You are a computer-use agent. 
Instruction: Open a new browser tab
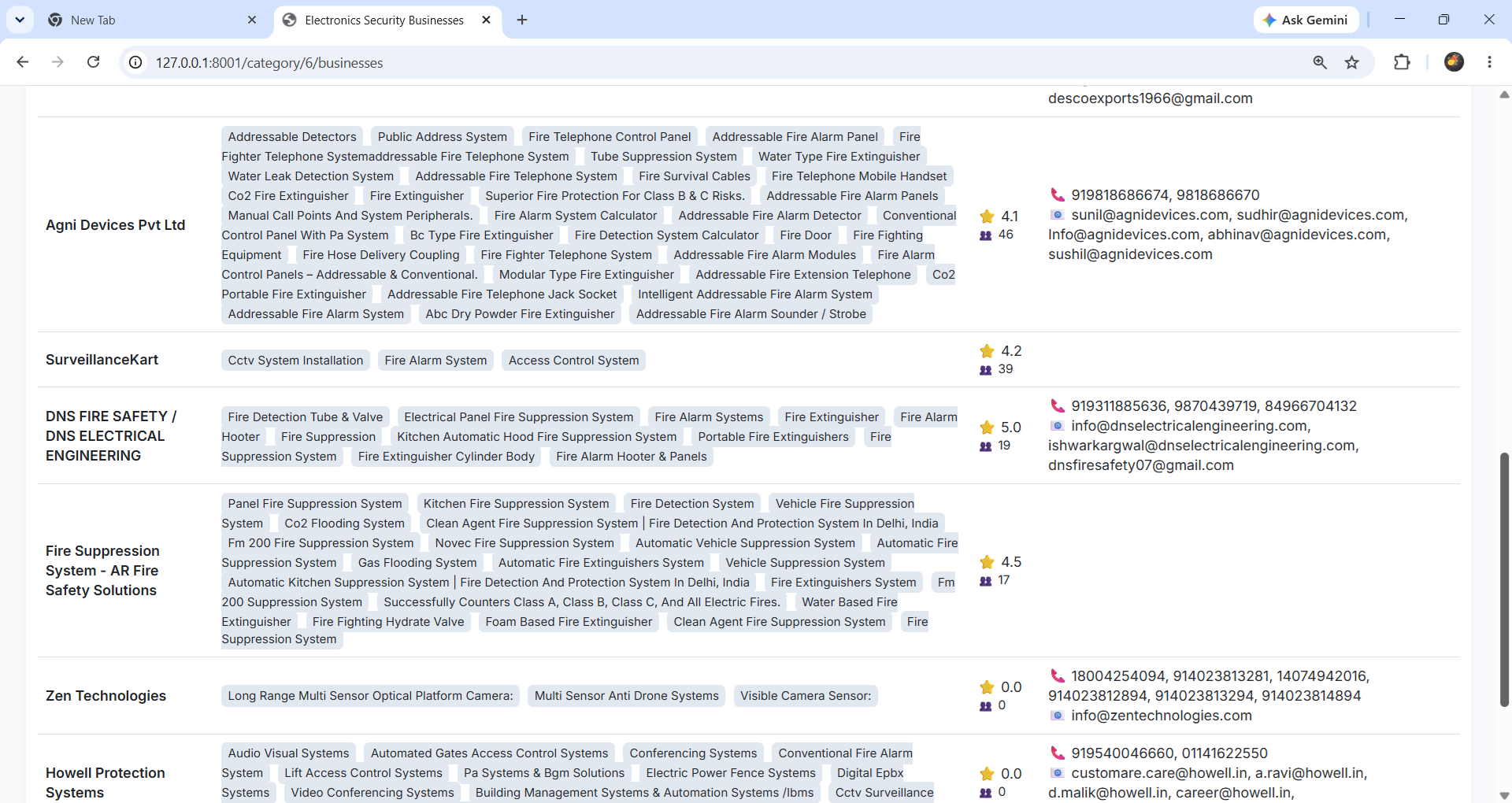click(522, 20)
